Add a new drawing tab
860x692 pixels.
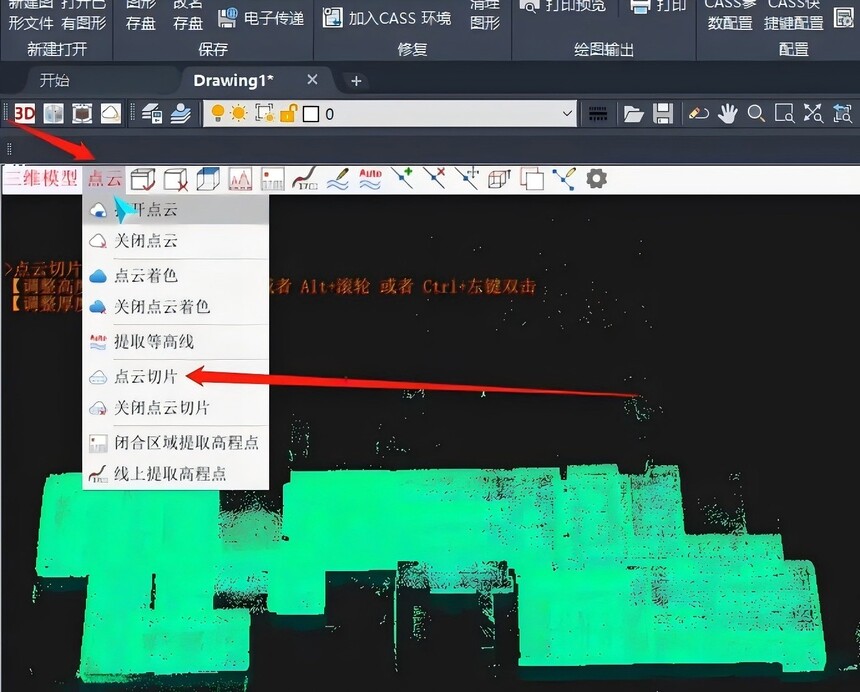pyautogui.click(x=356, y=81)
